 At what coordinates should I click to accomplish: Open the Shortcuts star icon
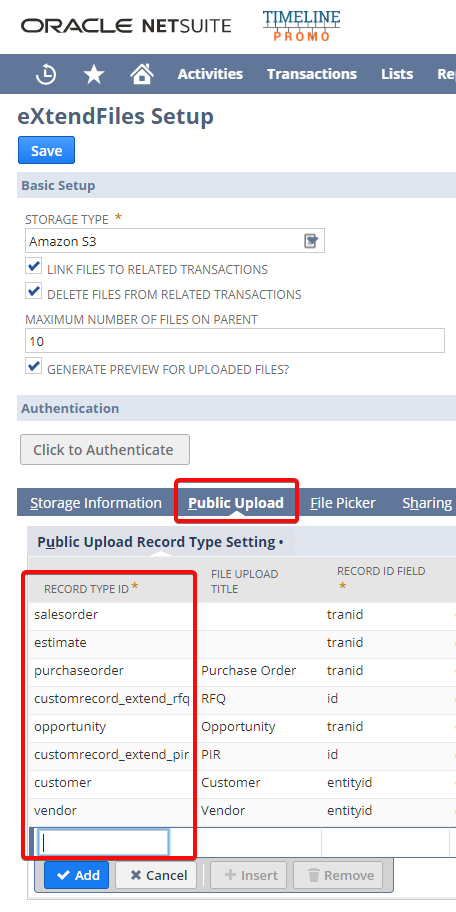pyautogui.click(x=94, y=74)
